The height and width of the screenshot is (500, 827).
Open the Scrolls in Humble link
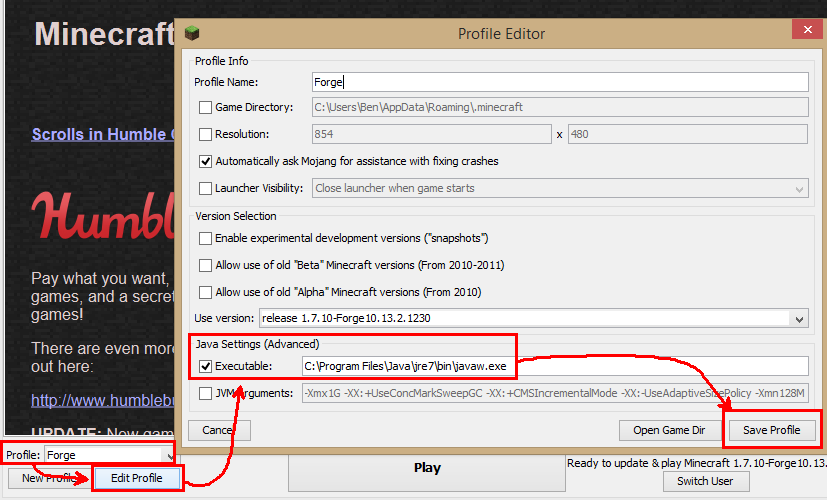coord(103,134)
